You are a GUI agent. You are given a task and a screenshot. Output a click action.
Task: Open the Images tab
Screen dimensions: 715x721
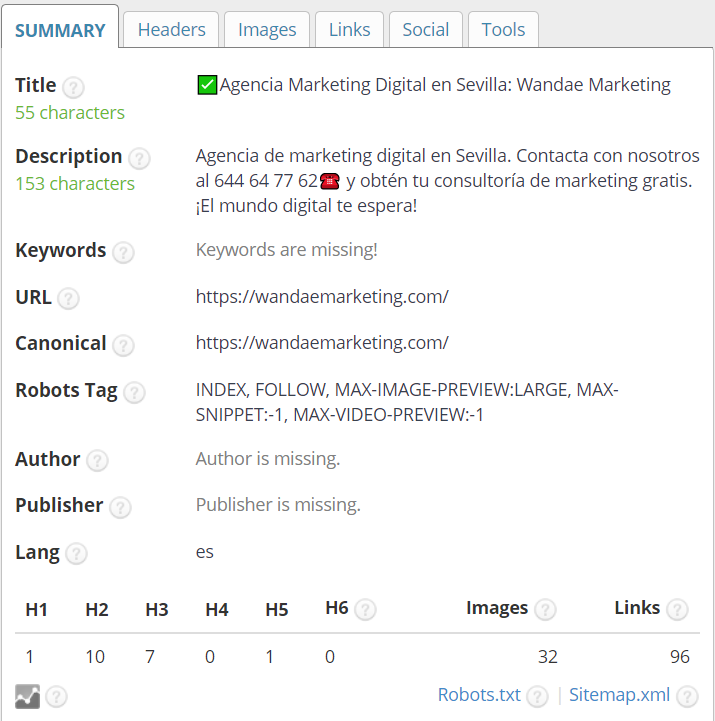click(x=267, y=30)
